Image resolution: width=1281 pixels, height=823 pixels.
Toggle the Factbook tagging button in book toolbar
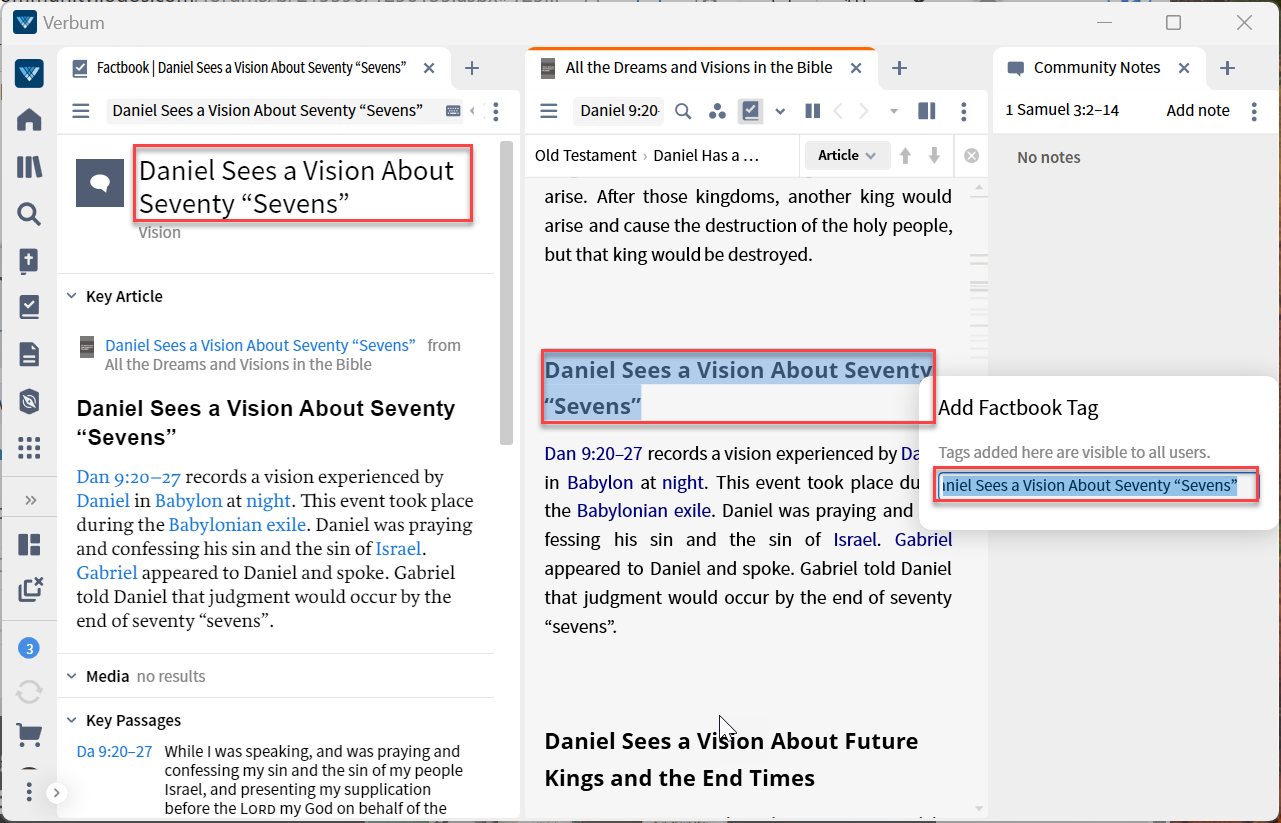pyautogui.click(x=751, y=111)
